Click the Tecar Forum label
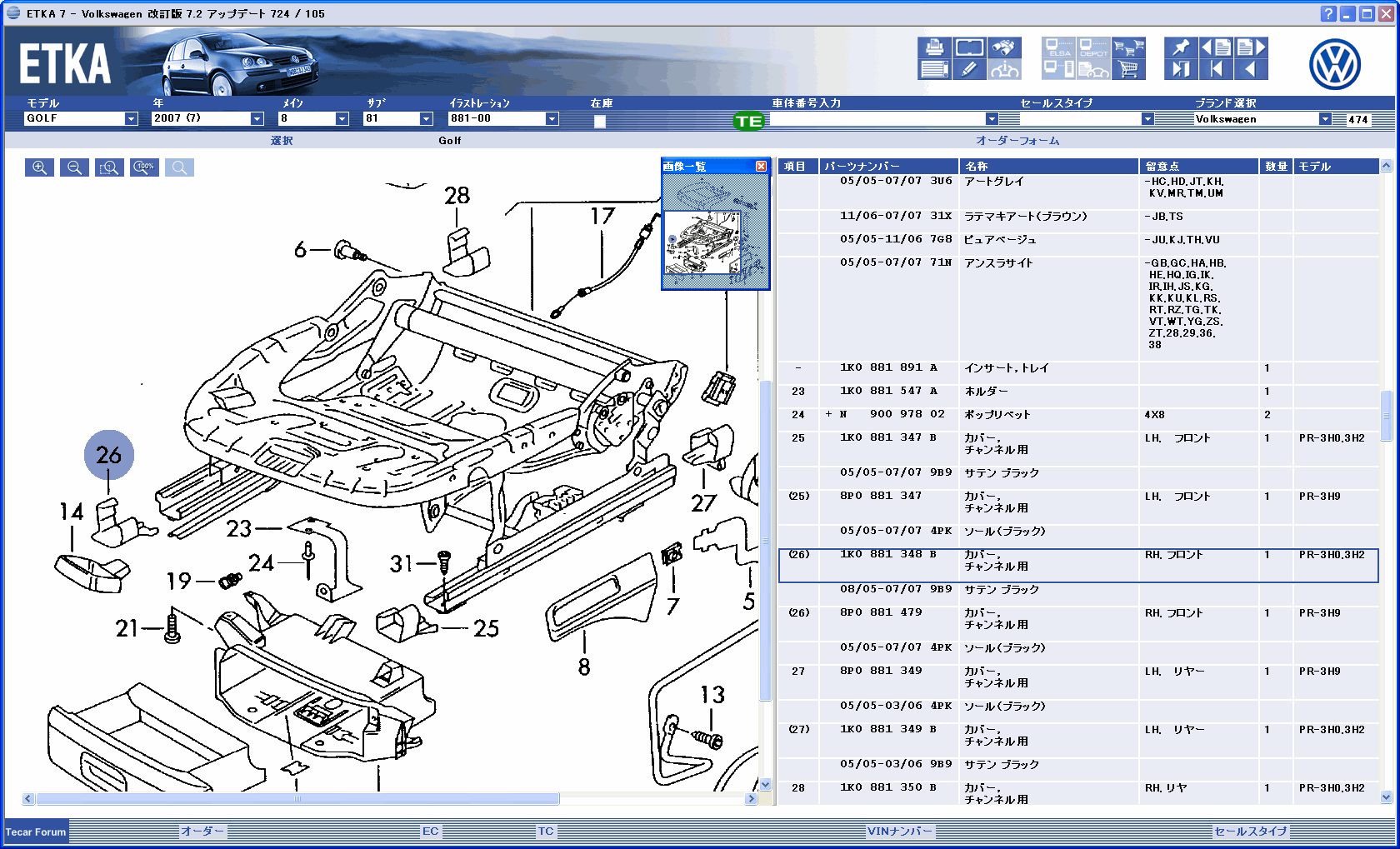Viewport: 1400px width, 849px height. point(36,832)
